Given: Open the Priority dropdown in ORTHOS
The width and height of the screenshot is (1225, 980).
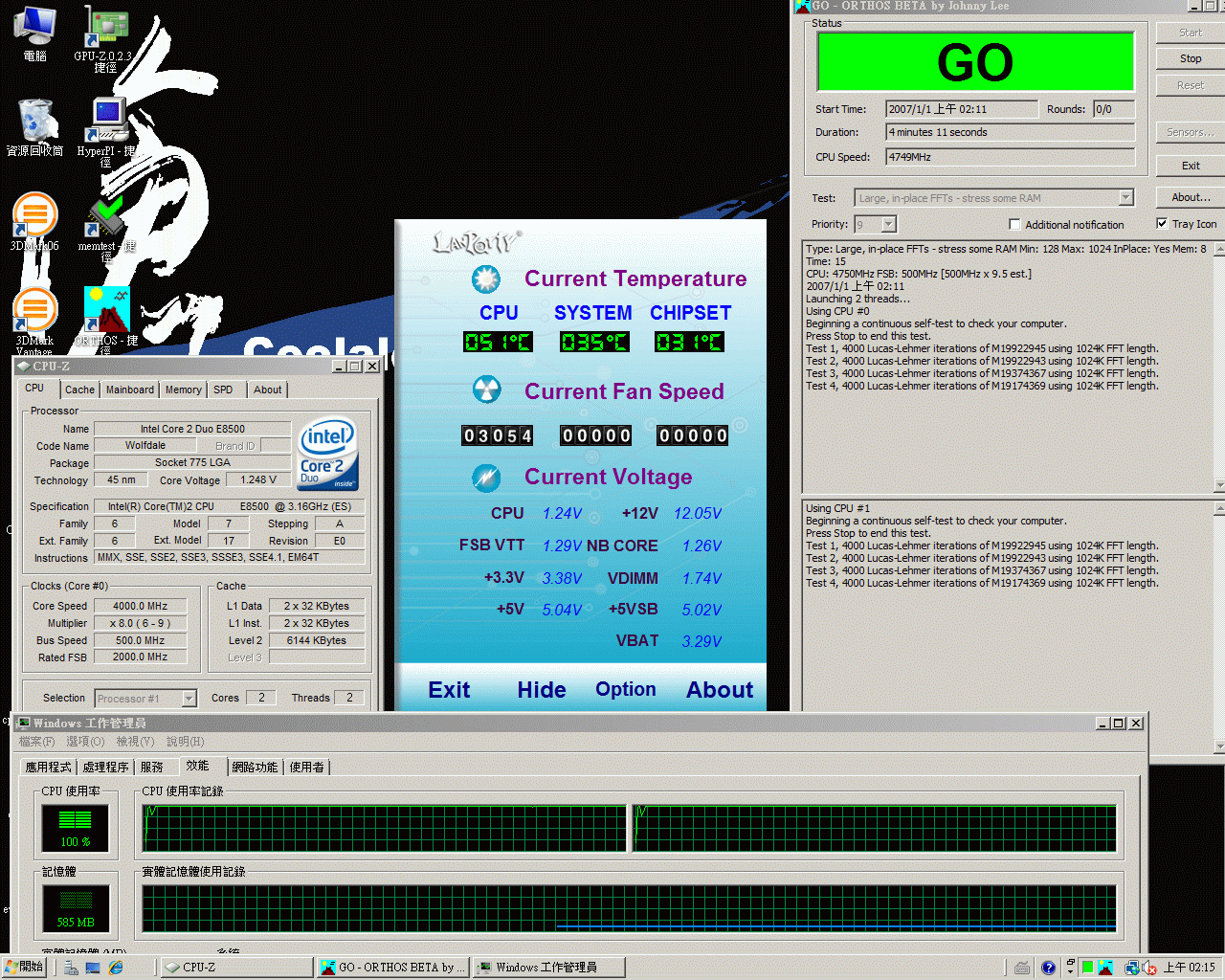Looking at the screenshot, I should (x=889, y=224).
